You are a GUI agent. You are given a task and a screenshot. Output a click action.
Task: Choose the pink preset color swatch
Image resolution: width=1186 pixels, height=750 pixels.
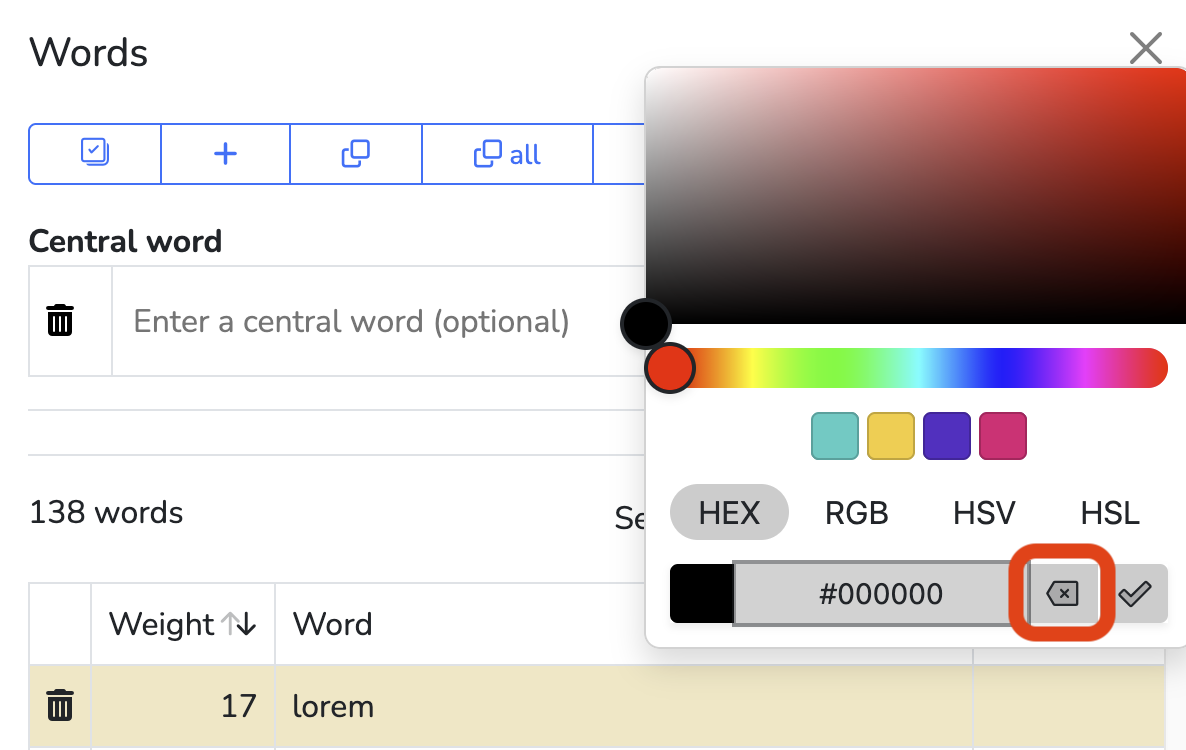(x=1002, y=436)
